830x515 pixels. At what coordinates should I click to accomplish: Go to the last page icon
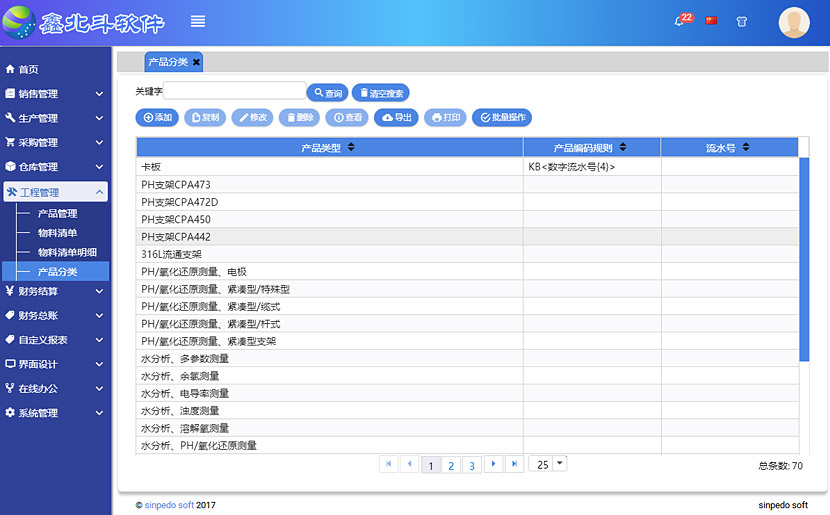pyautogui.click(x=515, y=464)
